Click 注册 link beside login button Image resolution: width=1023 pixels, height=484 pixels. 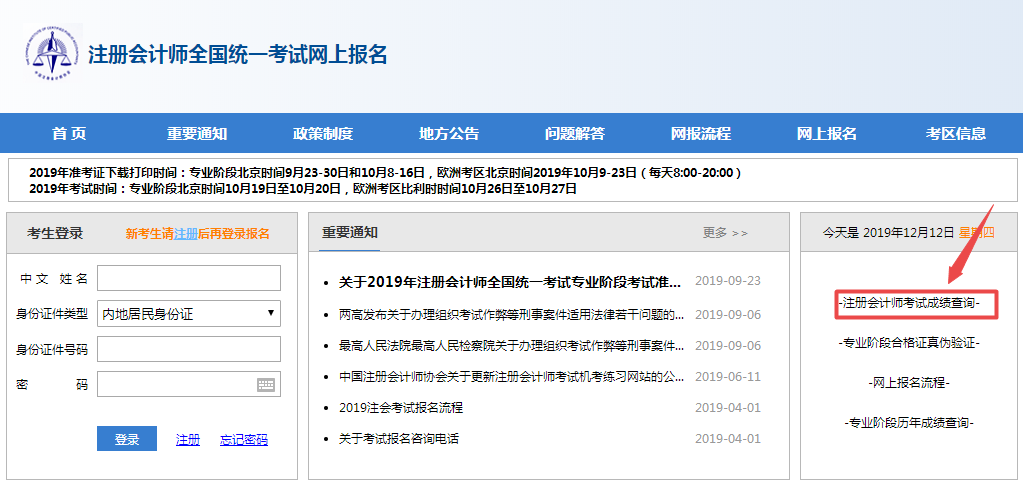click(x=188, y=440)
